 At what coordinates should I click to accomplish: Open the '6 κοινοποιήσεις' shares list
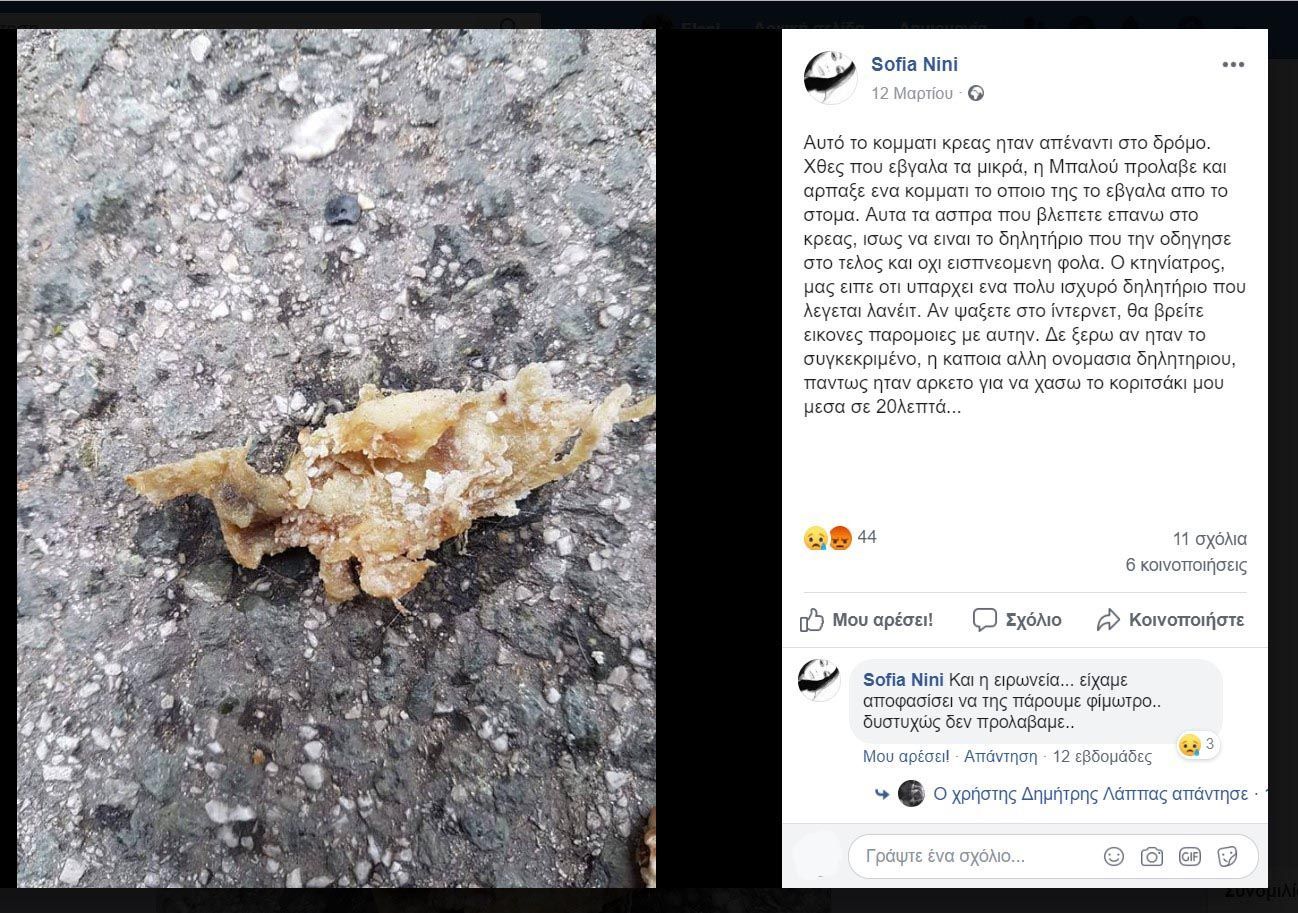coord(1186,566)
